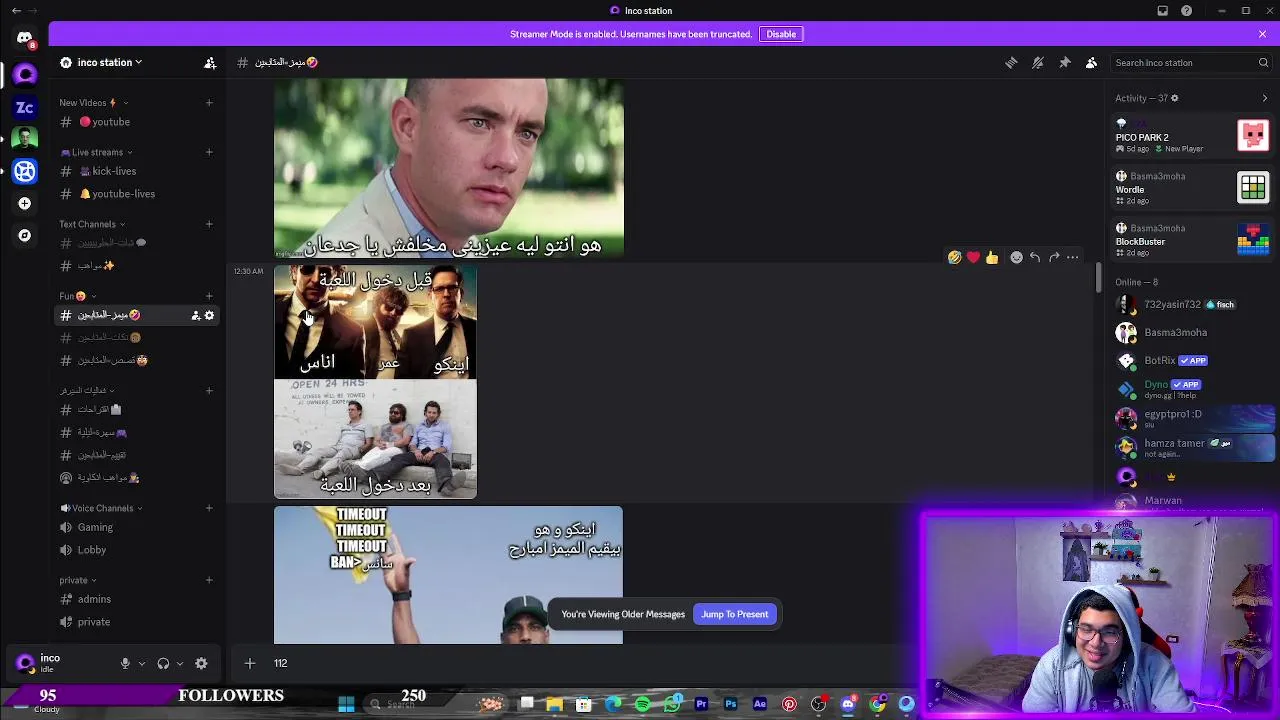Viewport: 1280px width, 720px height.
Task: Collapse Fun category
Action: (x=78, y=296)
